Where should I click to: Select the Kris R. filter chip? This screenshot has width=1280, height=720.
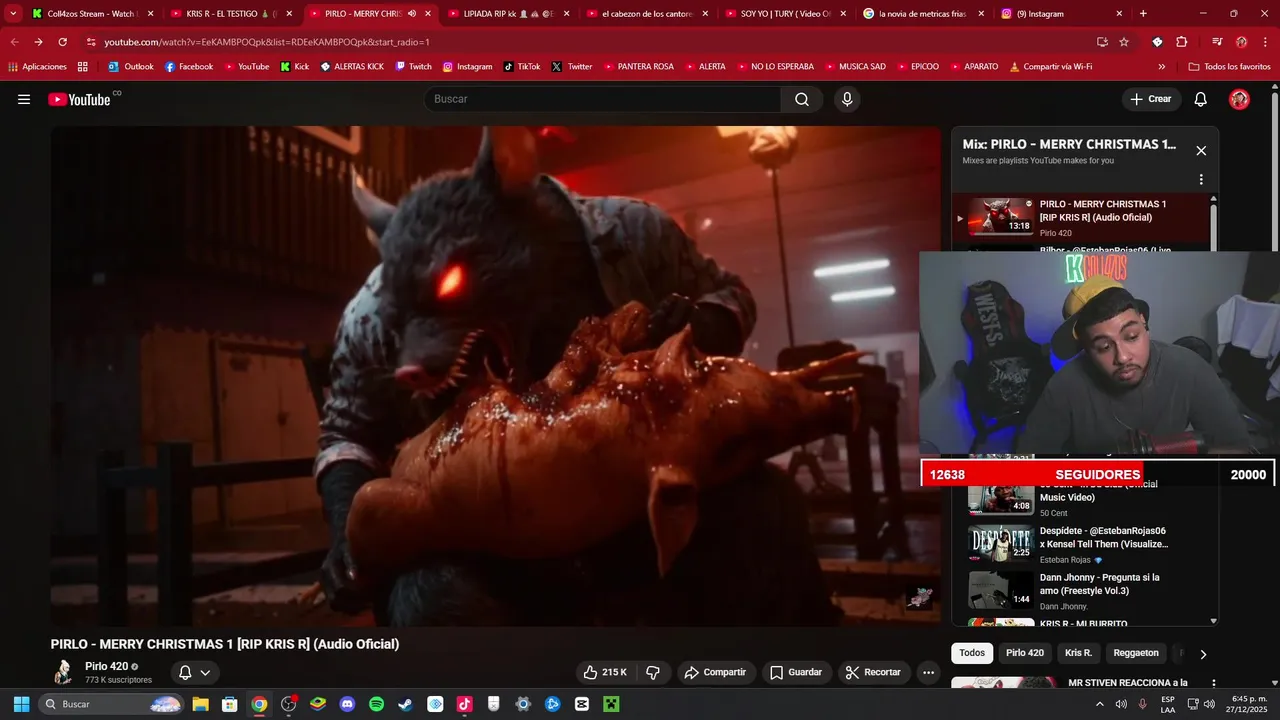click(x=1079, y=653)
